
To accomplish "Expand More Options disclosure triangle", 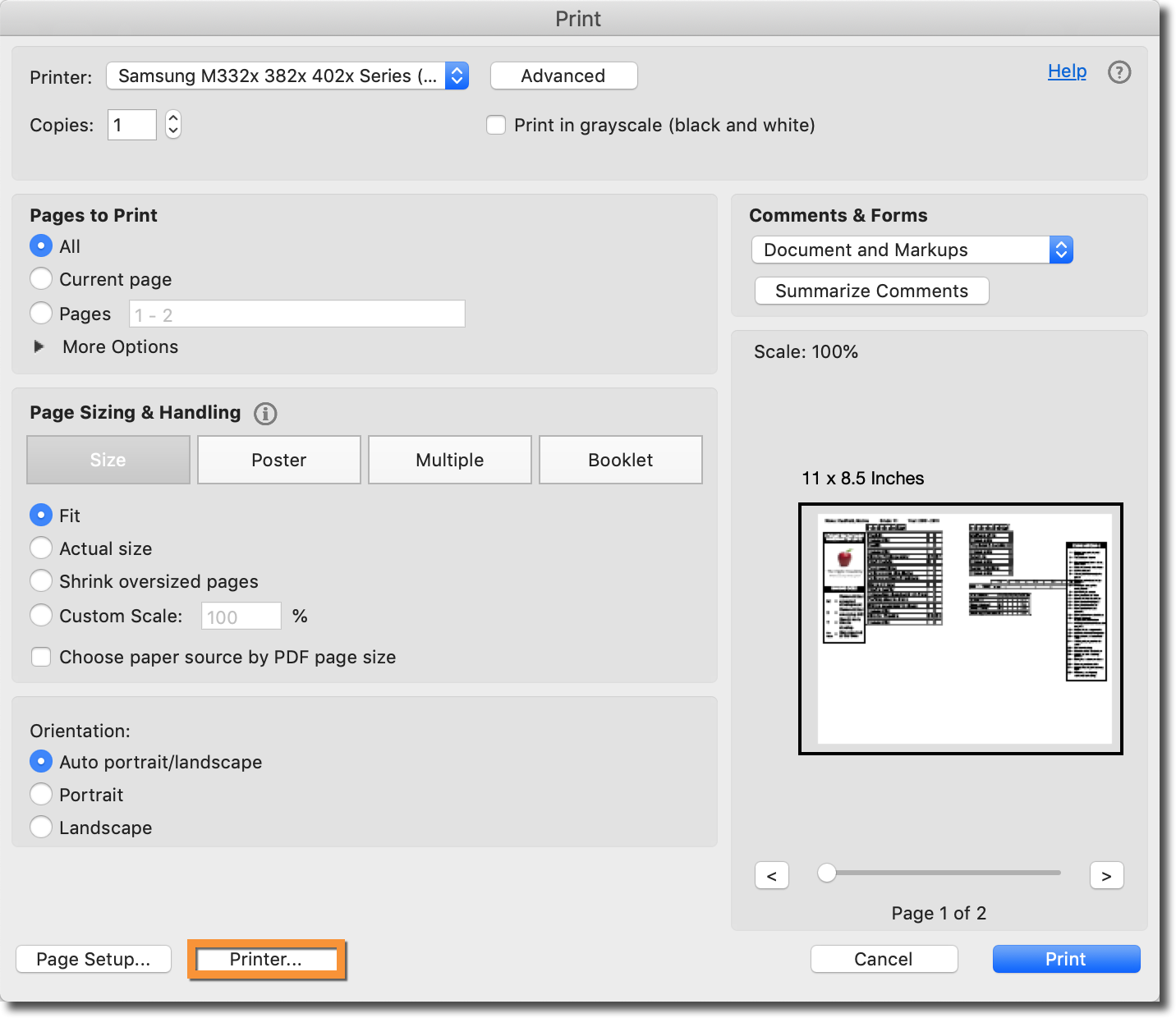I will (x=39, y=346).
